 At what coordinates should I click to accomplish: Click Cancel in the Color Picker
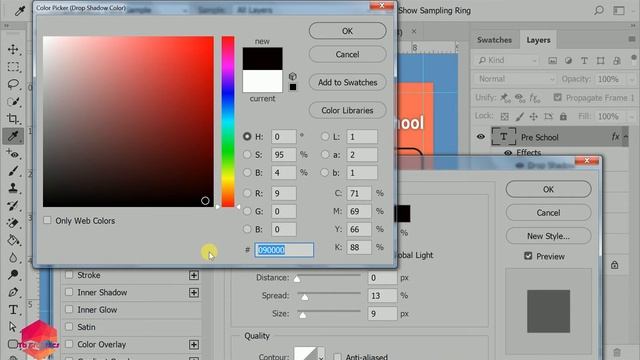click(347, 54)
